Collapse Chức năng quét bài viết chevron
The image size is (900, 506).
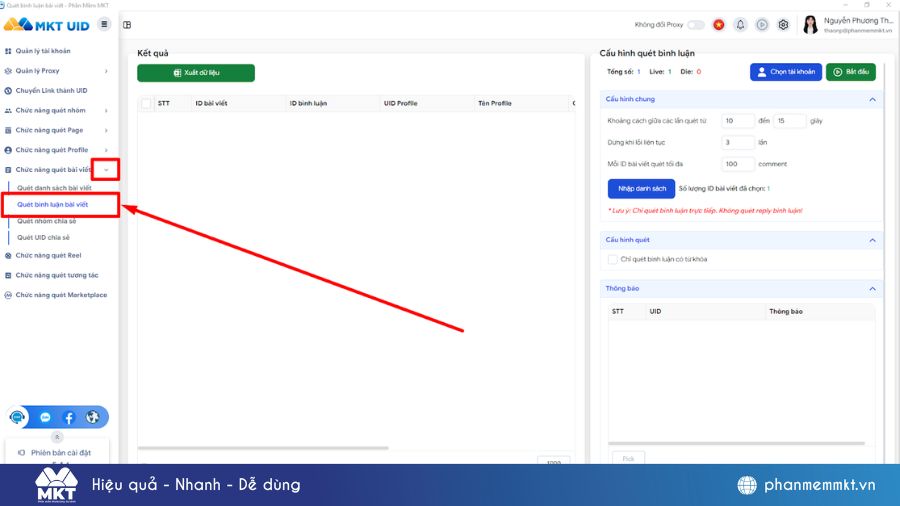coord(106,170)
